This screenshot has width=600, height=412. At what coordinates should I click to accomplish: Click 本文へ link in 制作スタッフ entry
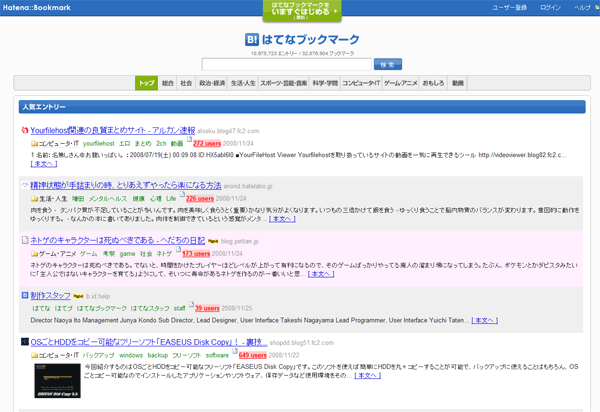click(x=484, y=321)
